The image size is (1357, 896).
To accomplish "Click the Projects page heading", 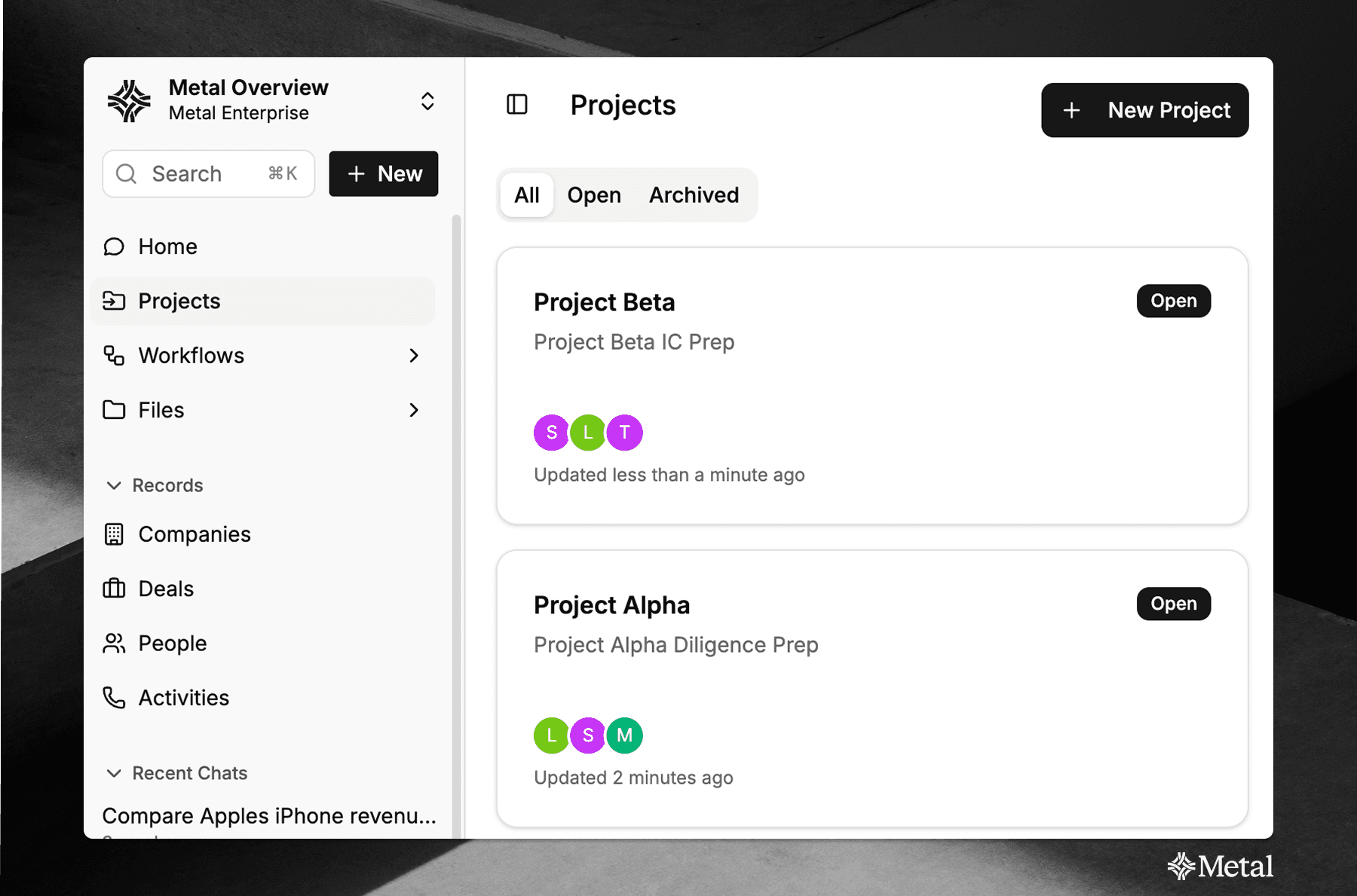I will point(623,106).
